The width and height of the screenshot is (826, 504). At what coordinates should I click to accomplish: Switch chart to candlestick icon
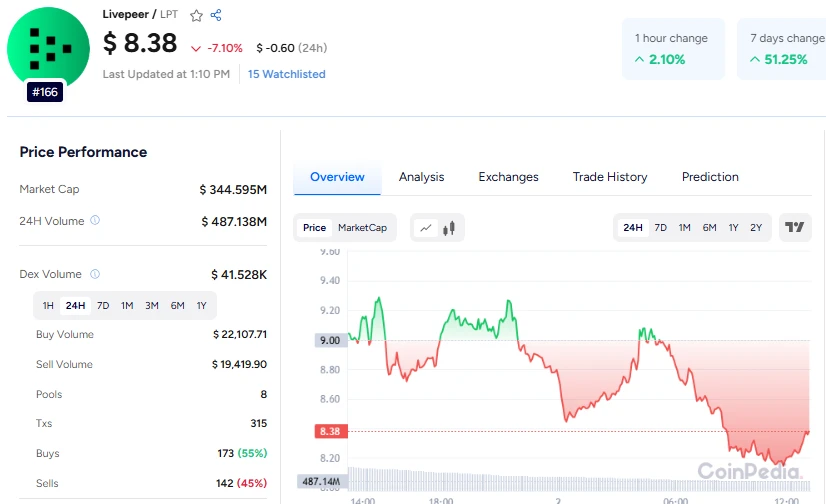pos(449,228)
